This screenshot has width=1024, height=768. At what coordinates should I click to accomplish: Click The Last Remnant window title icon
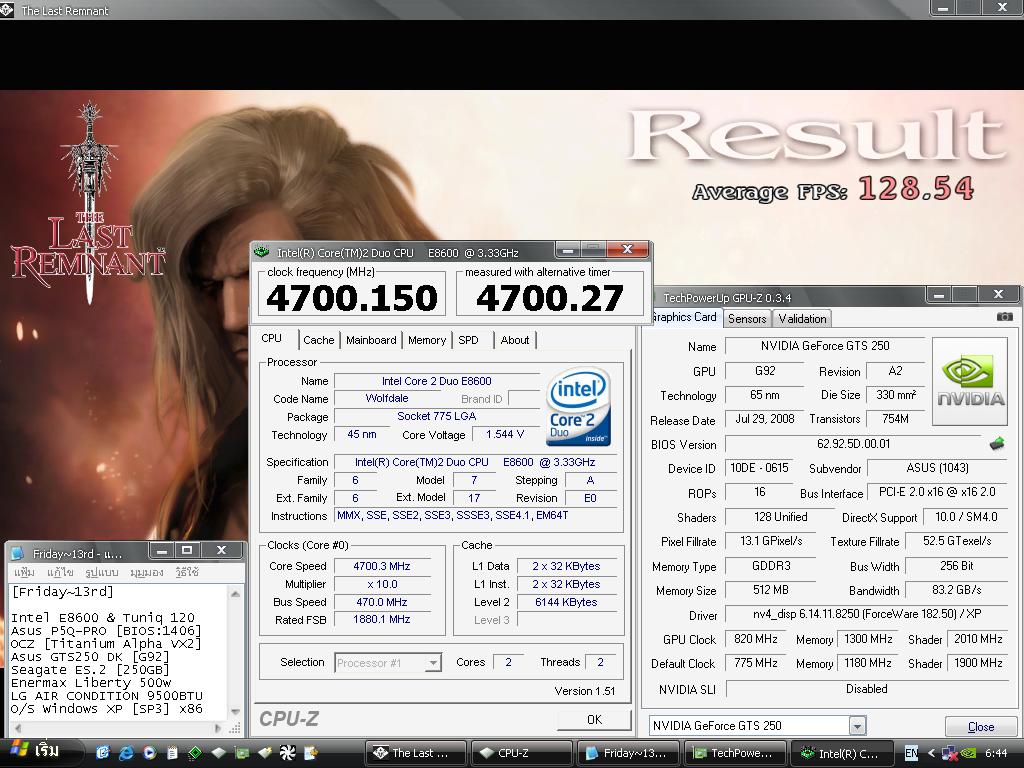(7, 10)
